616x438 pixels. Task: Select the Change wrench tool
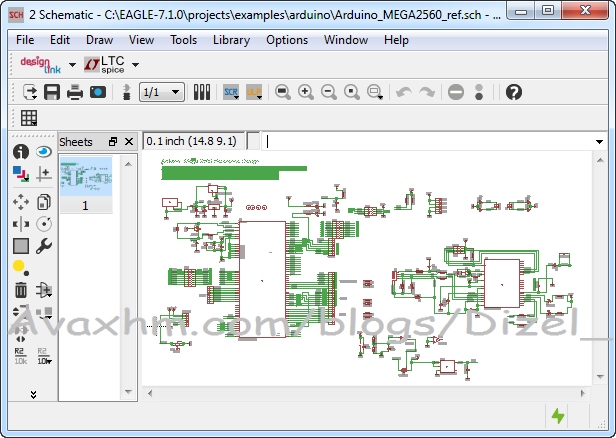44,246
